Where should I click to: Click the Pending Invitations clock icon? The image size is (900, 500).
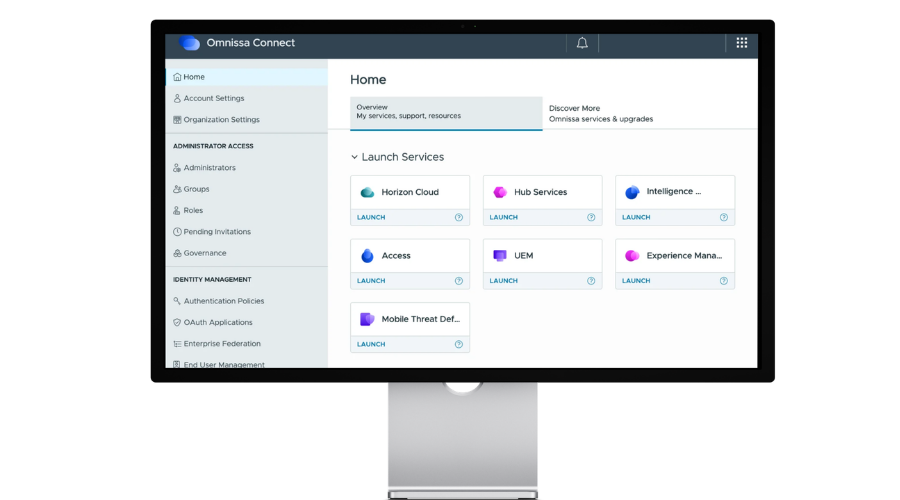[177, 232]
